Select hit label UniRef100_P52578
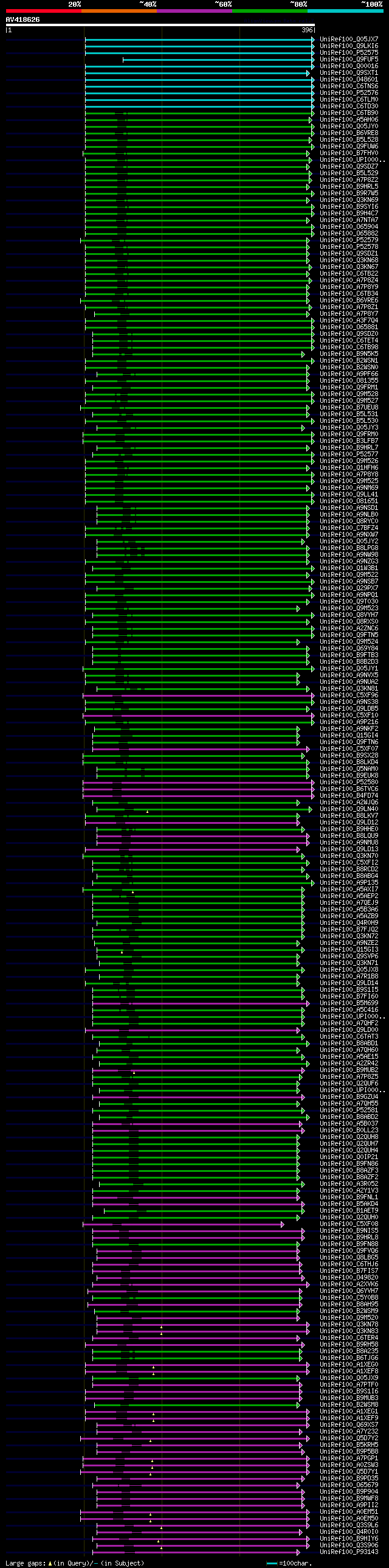Image resolution: width=389 pixels, height=1568 pixels. point(349,247)
